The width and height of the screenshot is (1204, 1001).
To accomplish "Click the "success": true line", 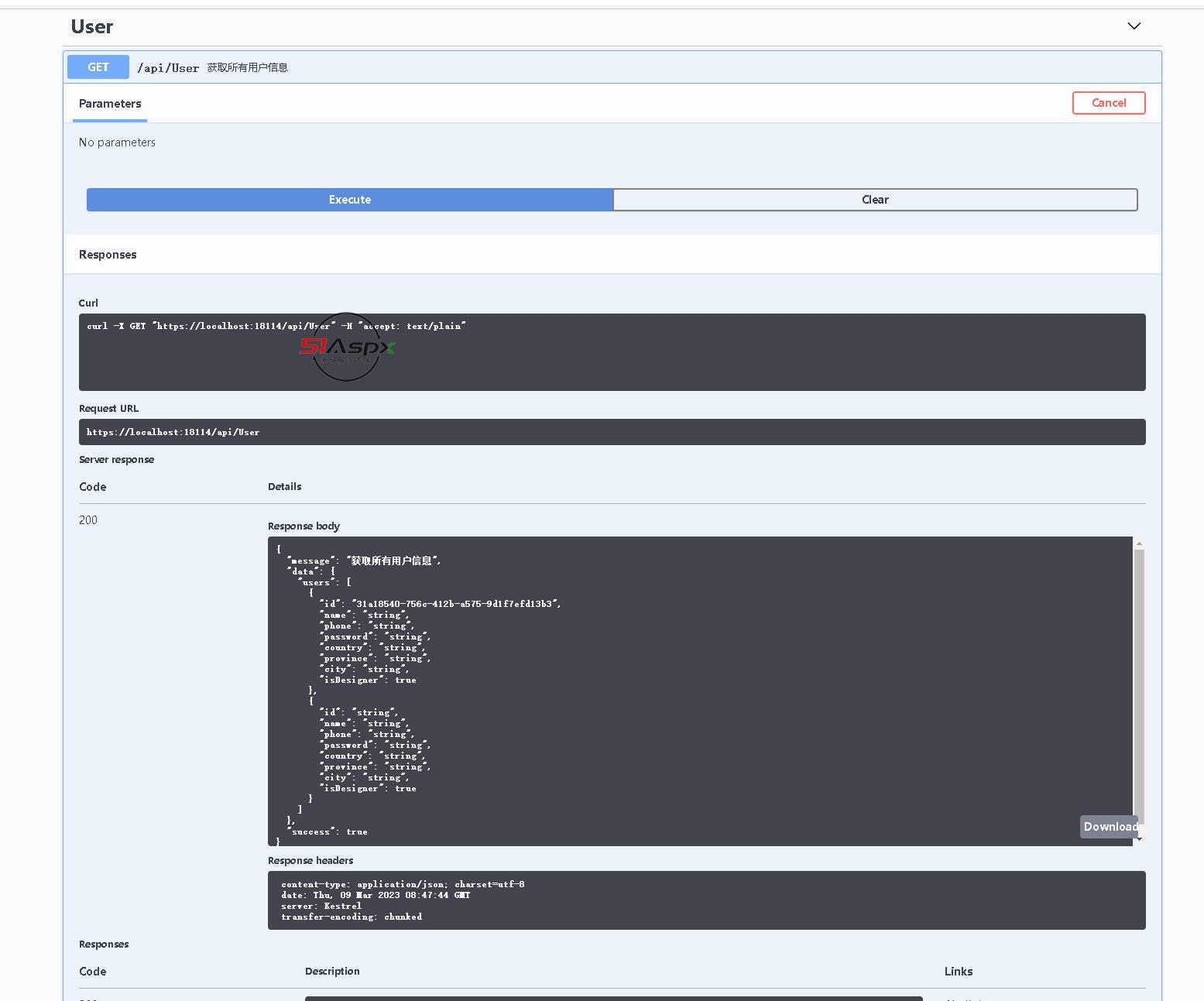I will click(x=328, y=831).
